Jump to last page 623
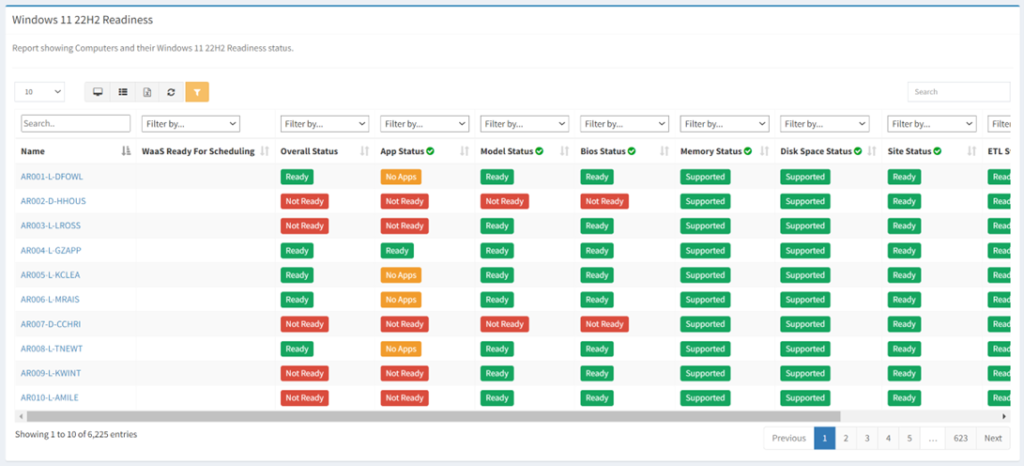The image size is (1024, 466). [960, 438]
